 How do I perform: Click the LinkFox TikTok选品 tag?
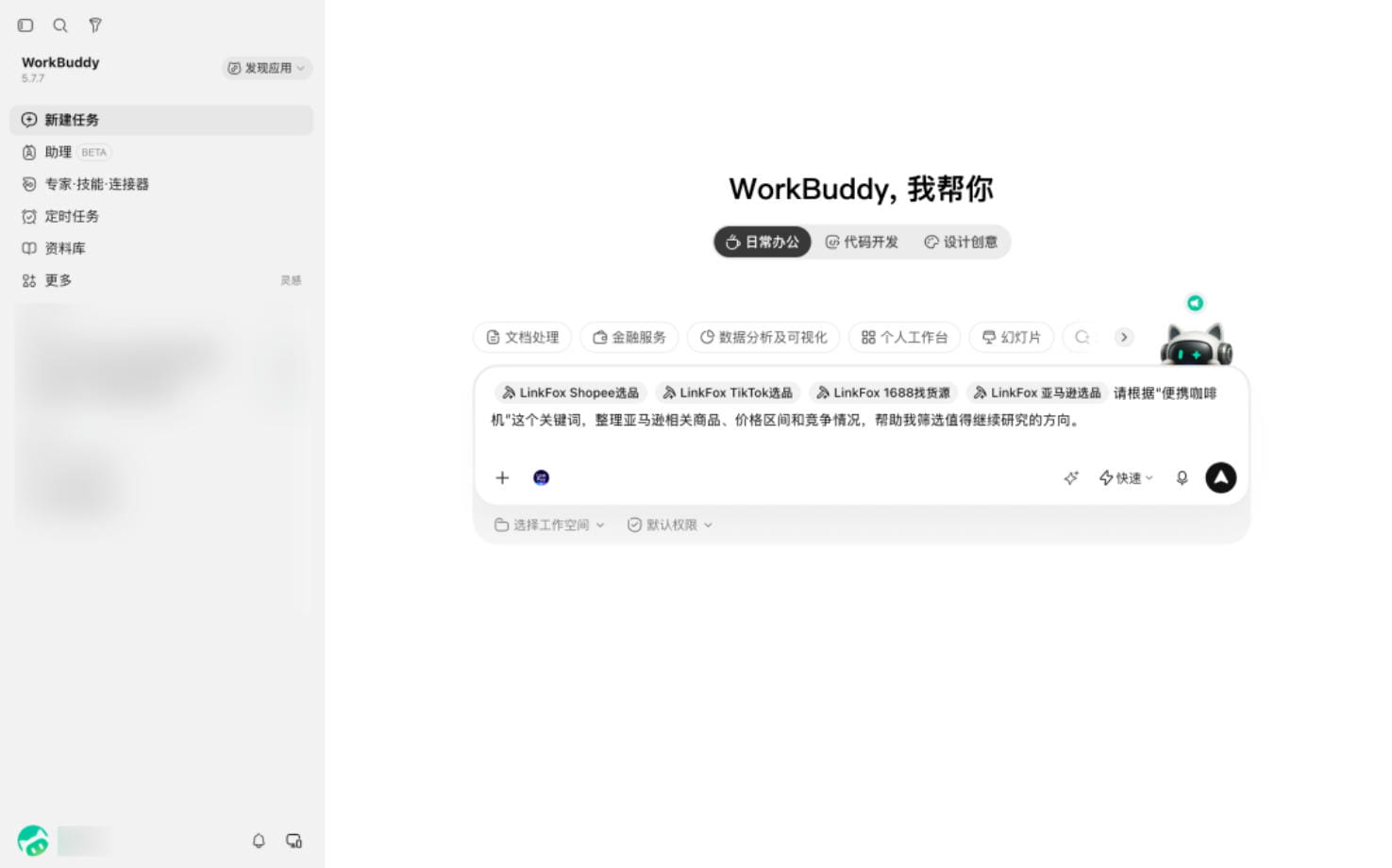(x=729, y=392)
